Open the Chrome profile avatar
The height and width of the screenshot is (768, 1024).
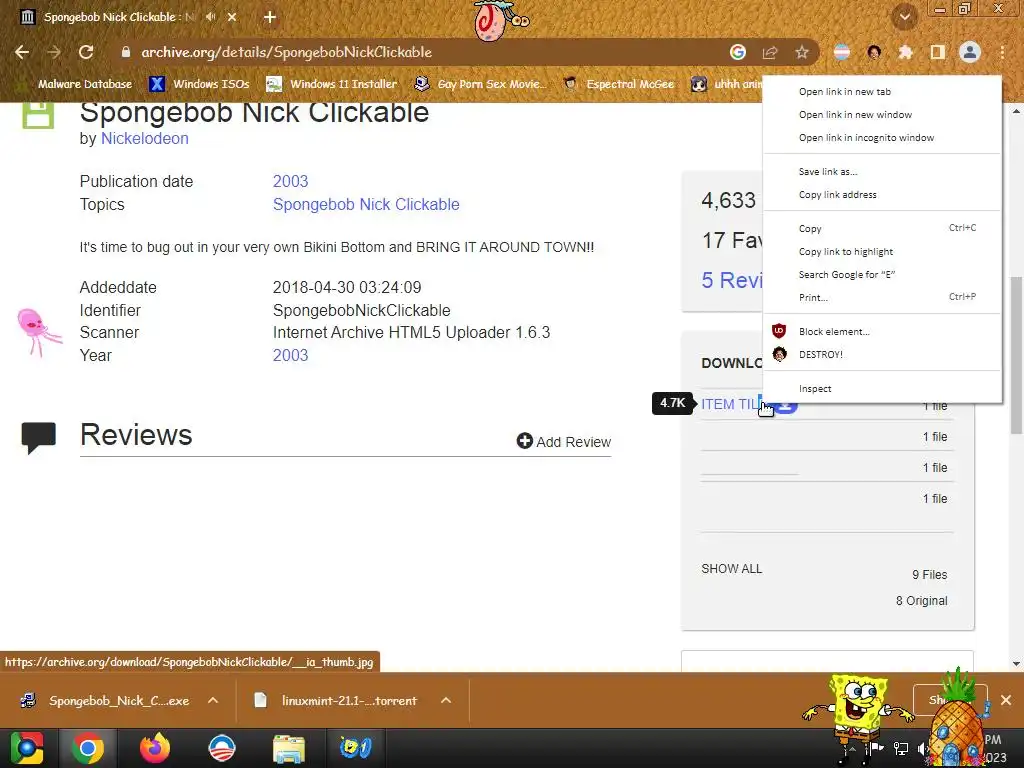coord(970,52)
